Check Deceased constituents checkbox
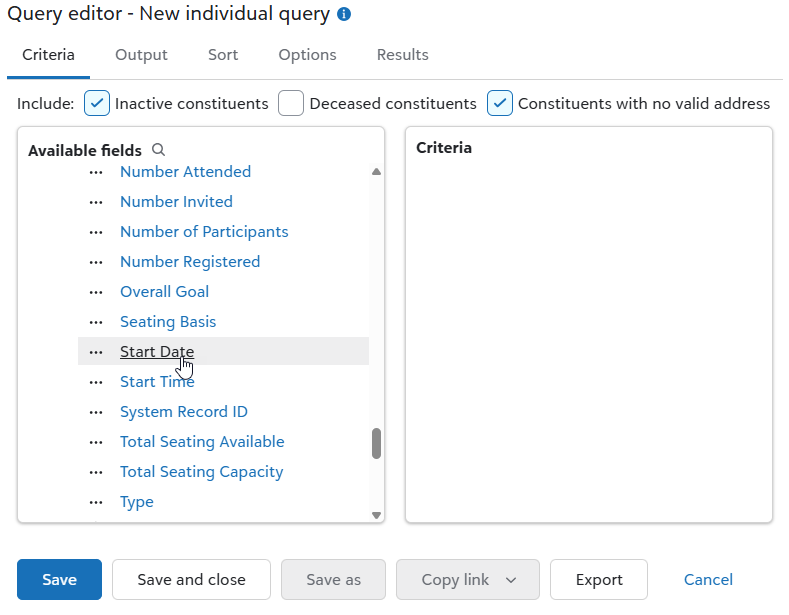Image resolution: width=789 pixels, height=615 pixels. [x=291, y=103]
